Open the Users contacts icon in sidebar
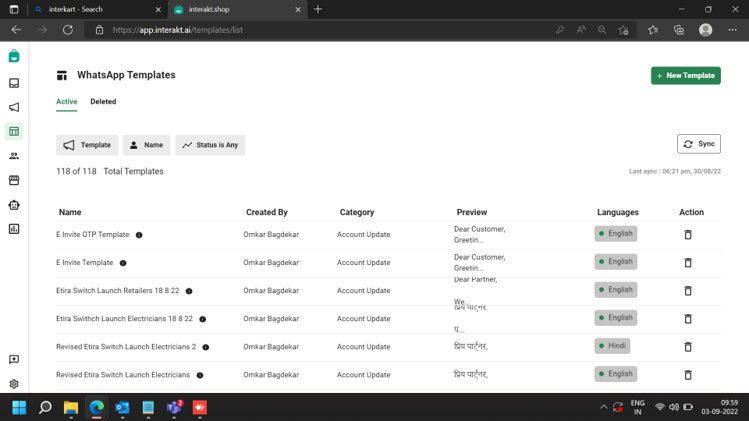Screen dimensions: 749x421 point(14,156)
